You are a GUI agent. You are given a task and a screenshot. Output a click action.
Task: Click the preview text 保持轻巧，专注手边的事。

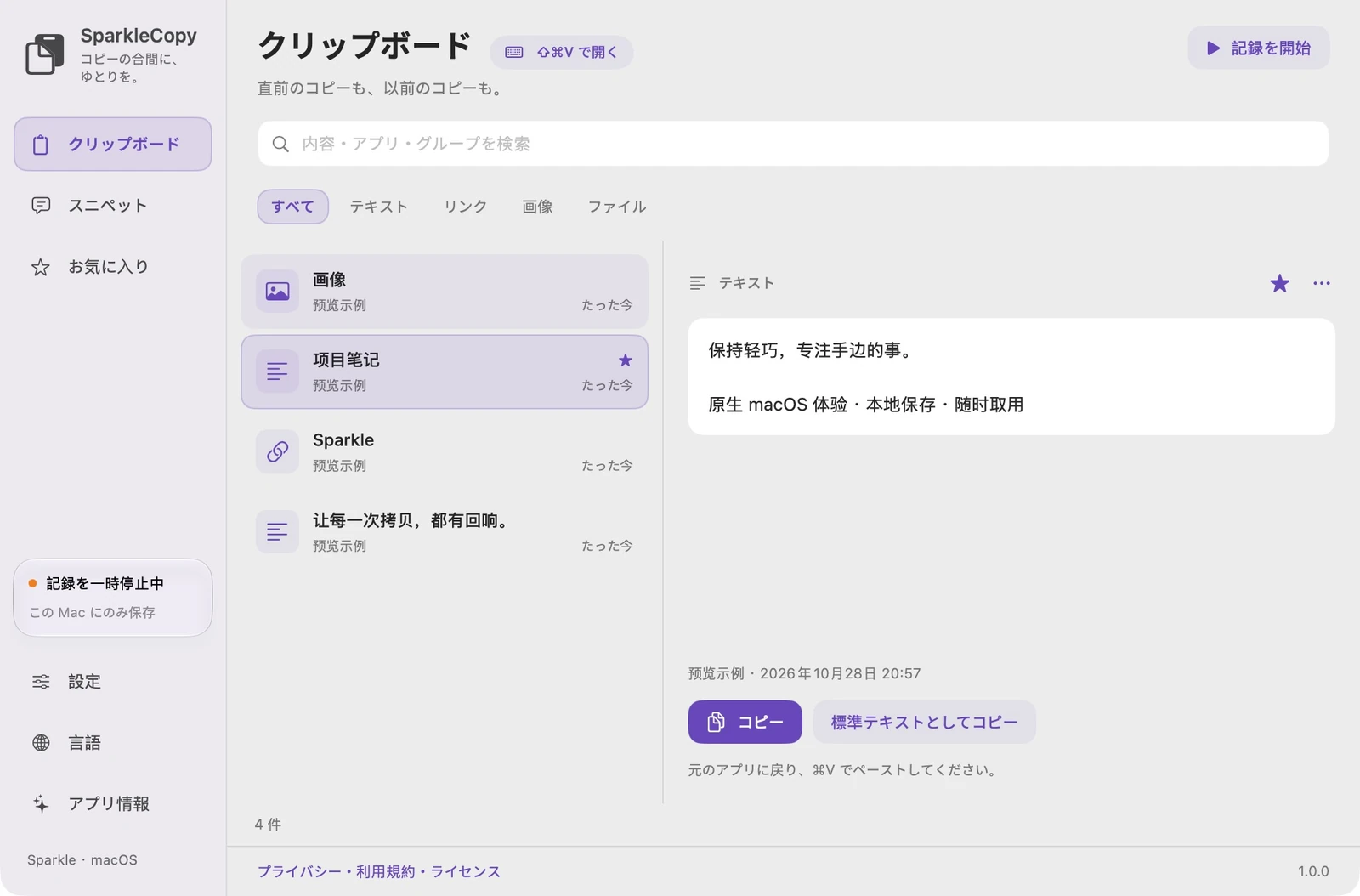(x=813, y=350)
